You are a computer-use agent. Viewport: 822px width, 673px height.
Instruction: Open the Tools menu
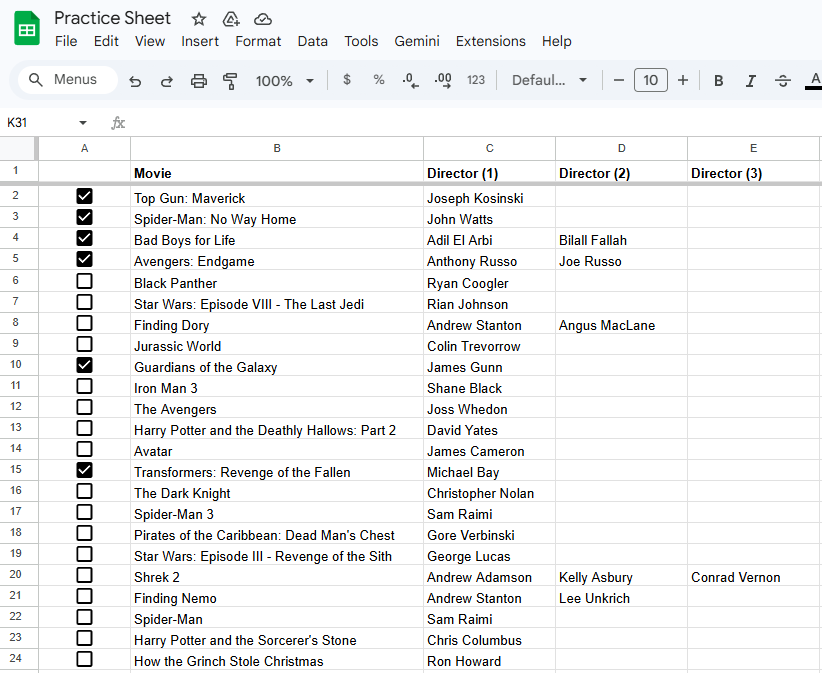tap(361, 41)
